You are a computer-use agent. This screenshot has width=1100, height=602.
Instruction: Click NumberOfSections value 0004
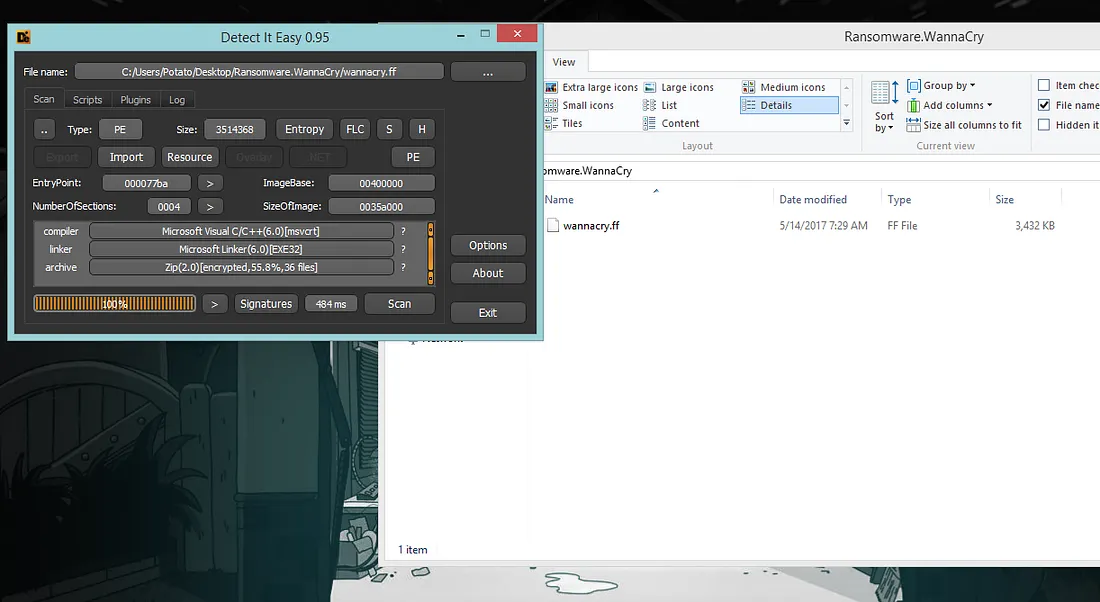[x=168, y=206]
